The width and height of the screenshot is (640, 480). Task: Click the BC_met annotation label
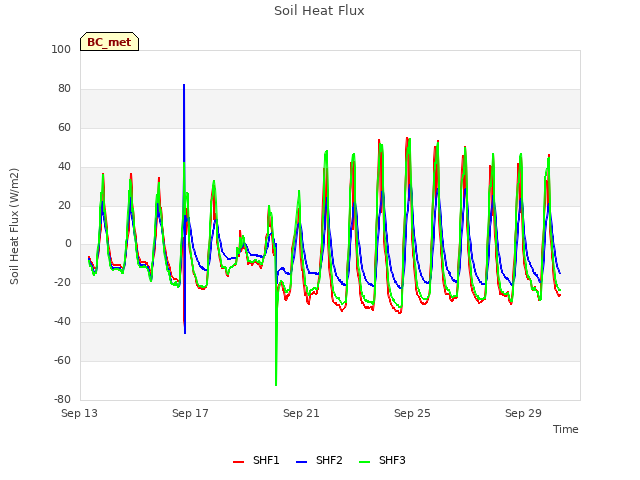[109, 42]
